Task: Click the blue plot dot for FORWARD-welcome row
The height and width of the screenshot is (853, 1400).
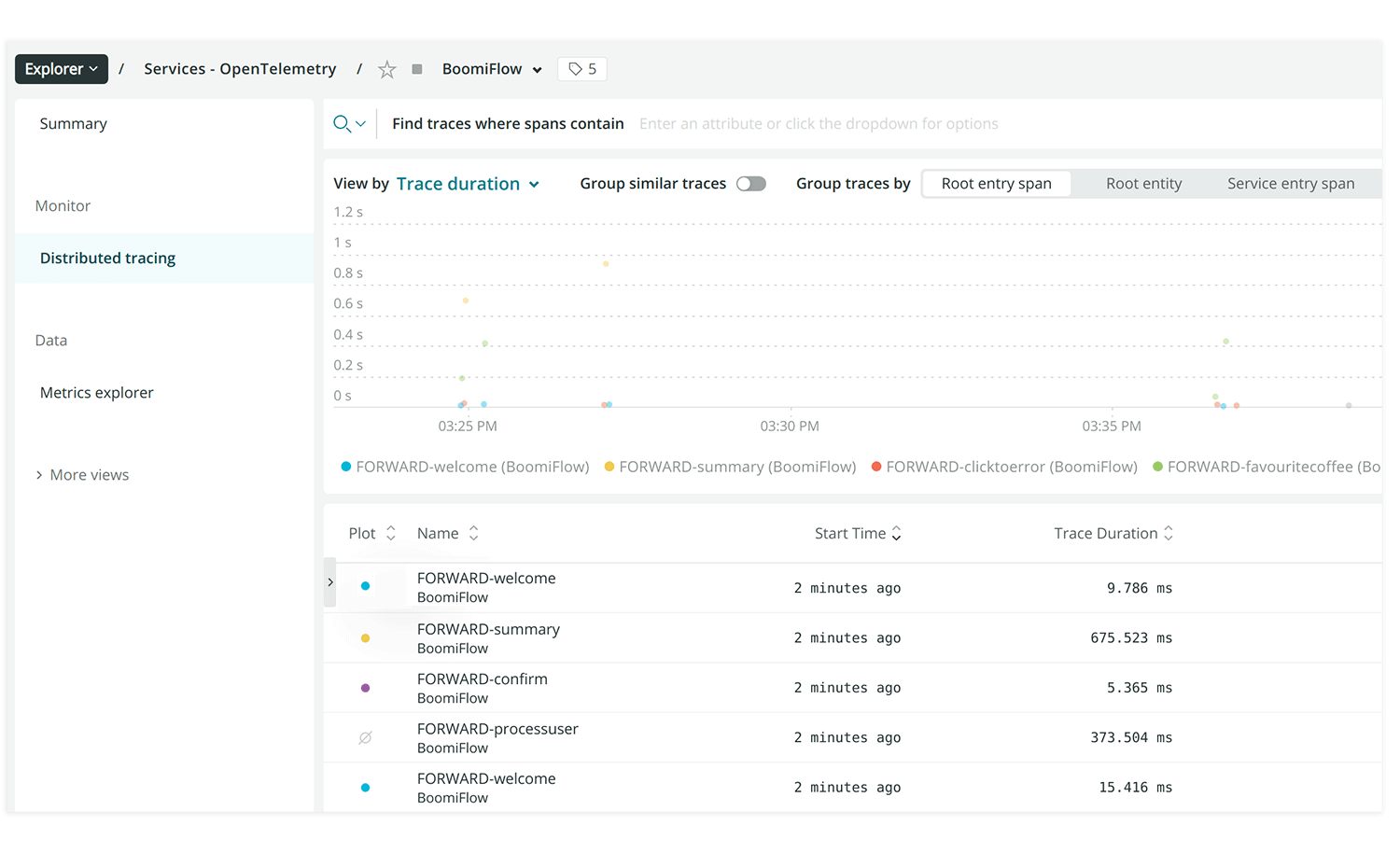Action: click(365, 587)
